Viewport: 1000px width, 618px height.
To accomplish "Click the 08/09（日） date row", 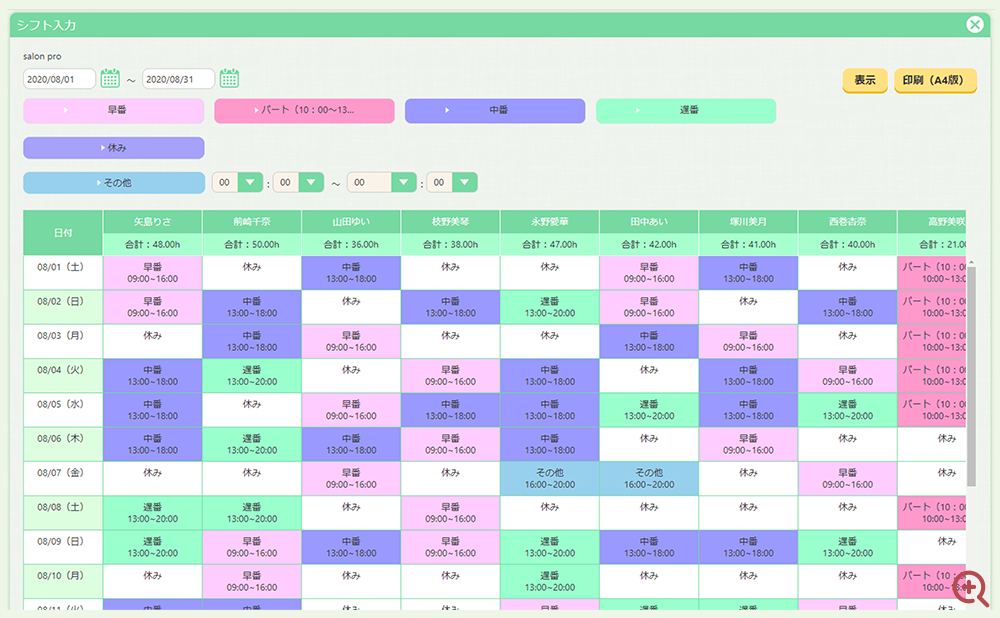I will [63, 547].
